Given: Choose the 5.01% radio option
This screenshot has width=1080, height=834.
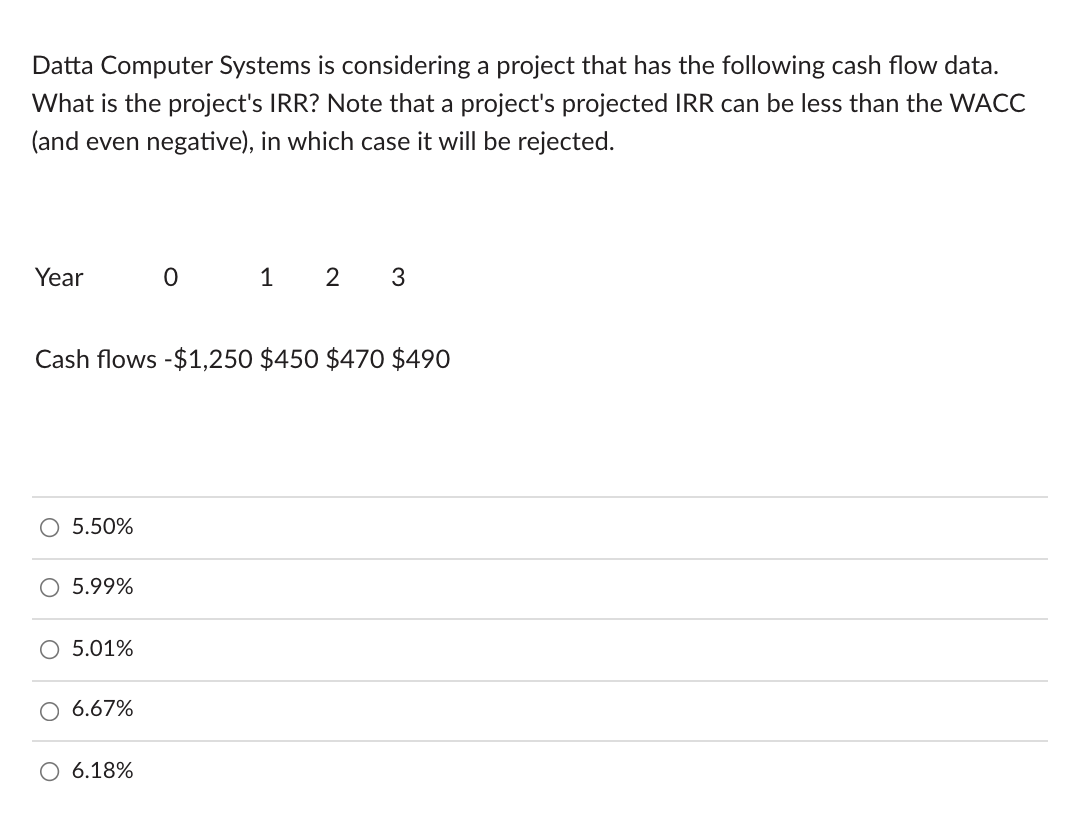Looking at the screenshot, I should [x=49, y=649].
